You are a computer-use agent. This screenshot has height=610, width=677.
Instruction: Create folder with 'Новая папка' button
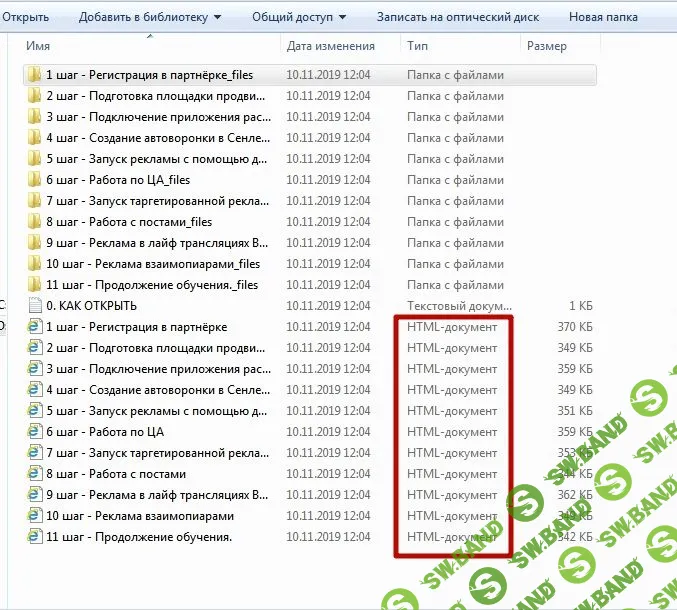[x=603, y=17]
